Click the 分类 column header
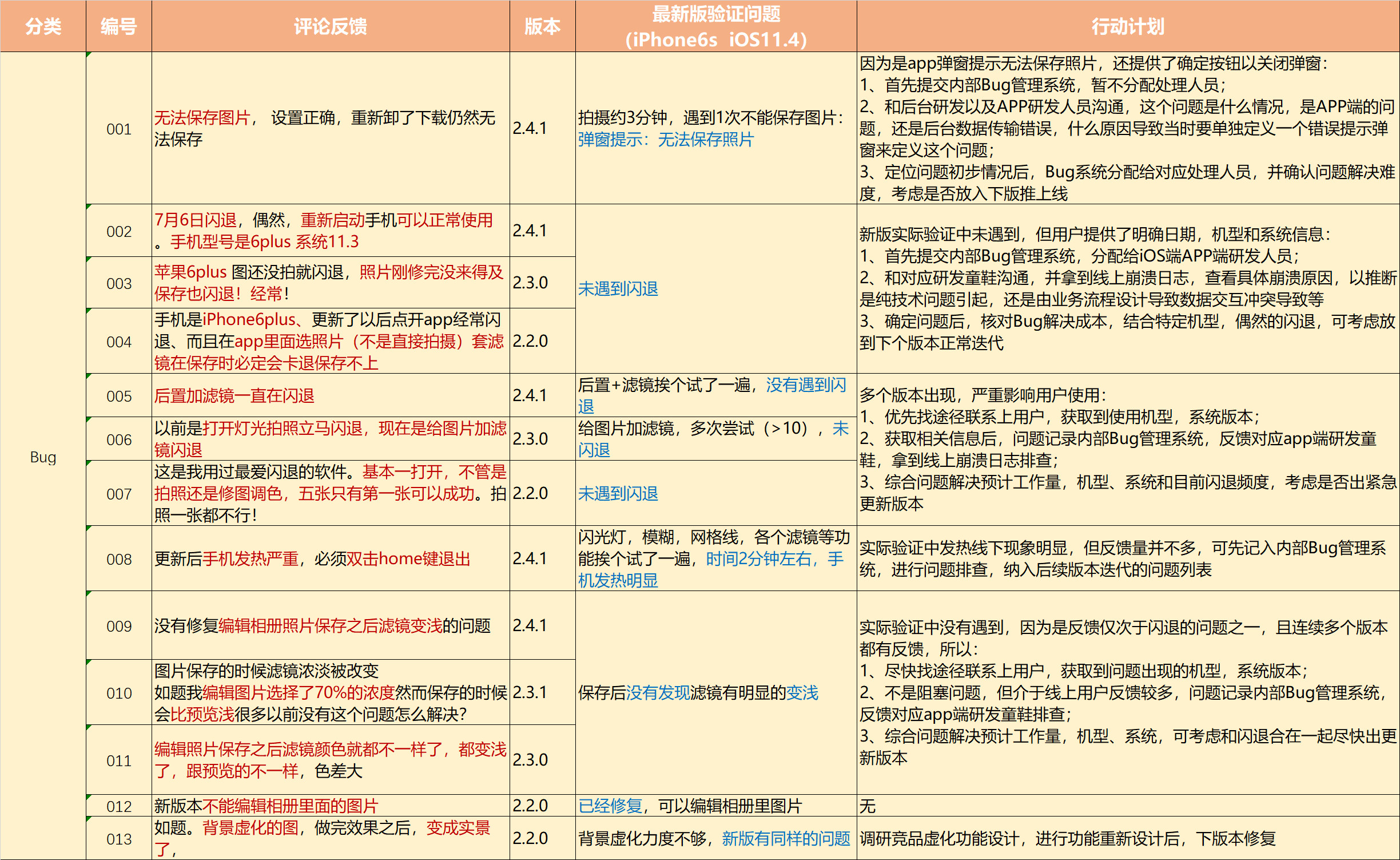The image size is (1400, 860). (43, 26)
